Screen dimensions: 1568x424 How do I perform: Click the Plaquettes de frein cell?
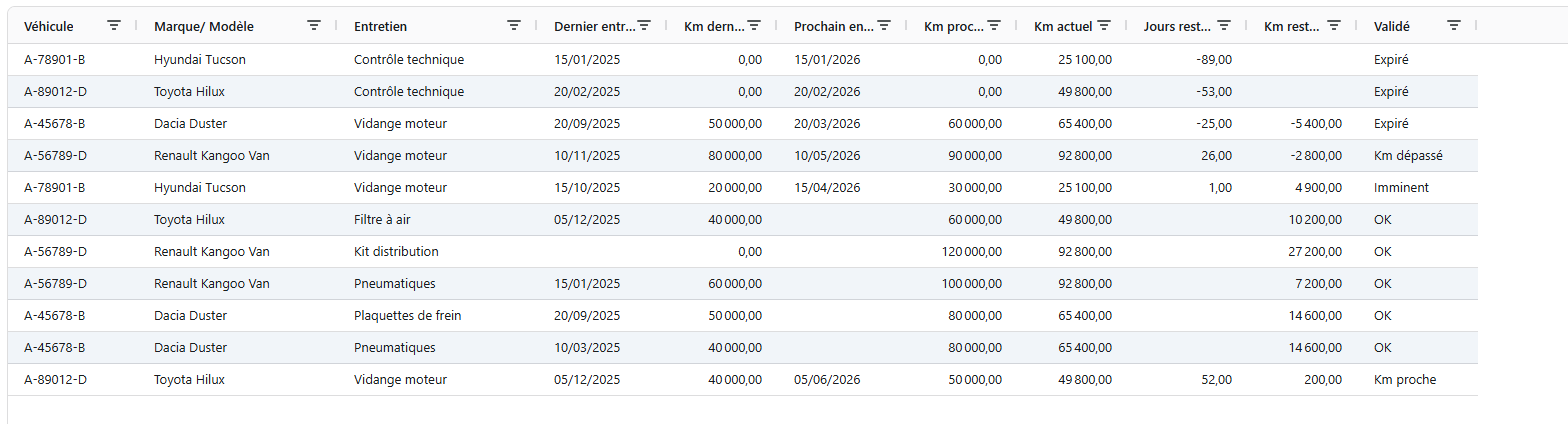(407, 316)
